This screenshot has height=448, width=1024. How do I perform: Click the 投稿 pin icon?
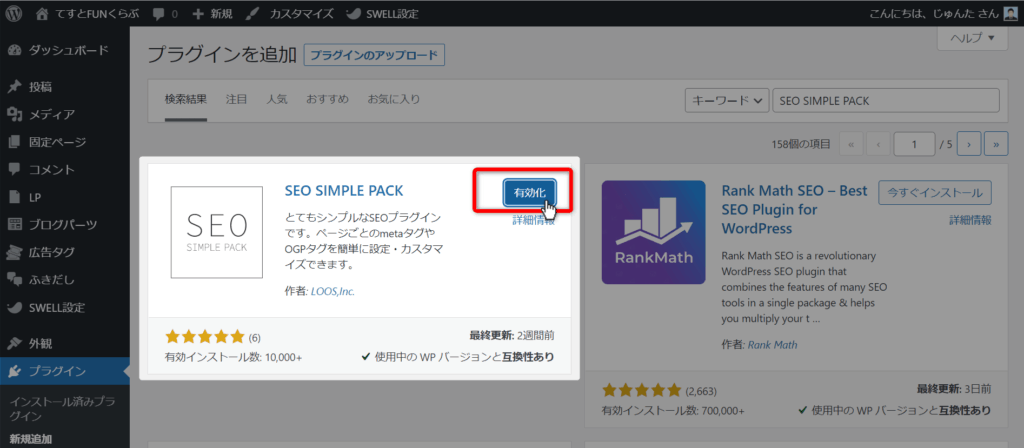click(x=14, y=87)
